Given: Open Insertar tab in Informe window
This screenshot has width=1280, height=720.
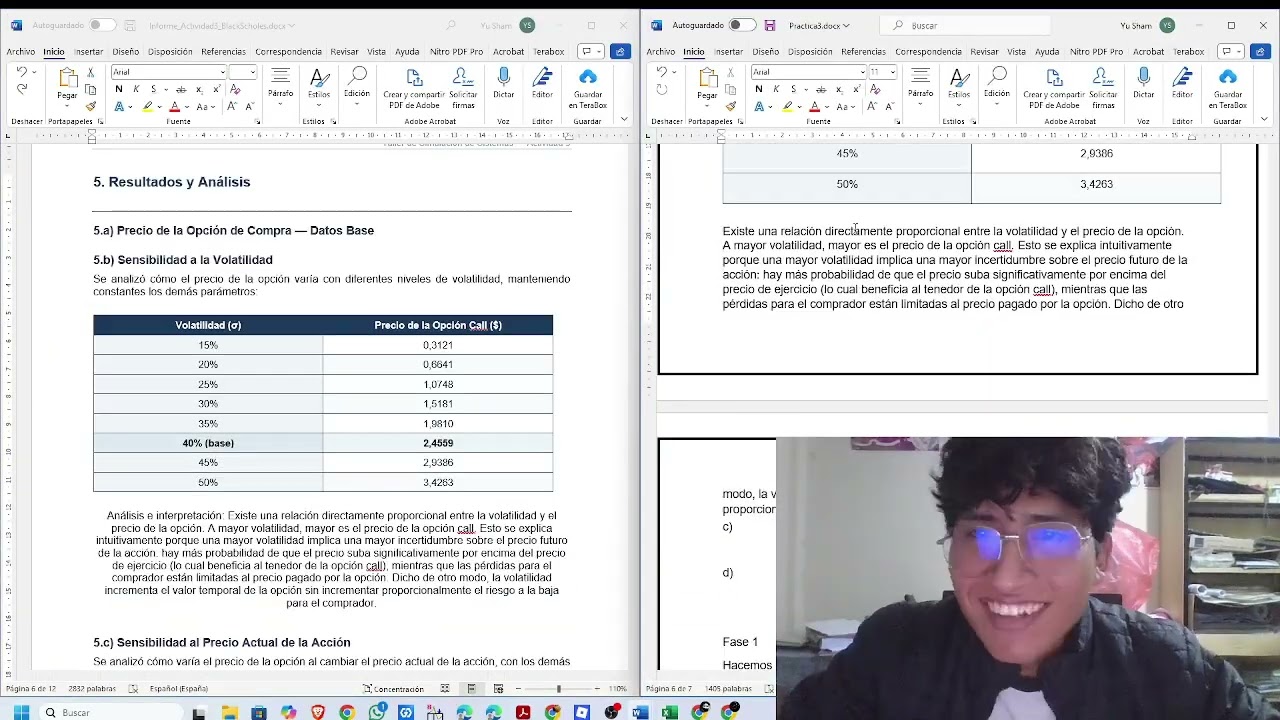Looking at the screenshot, I should [x=89, y=51].
